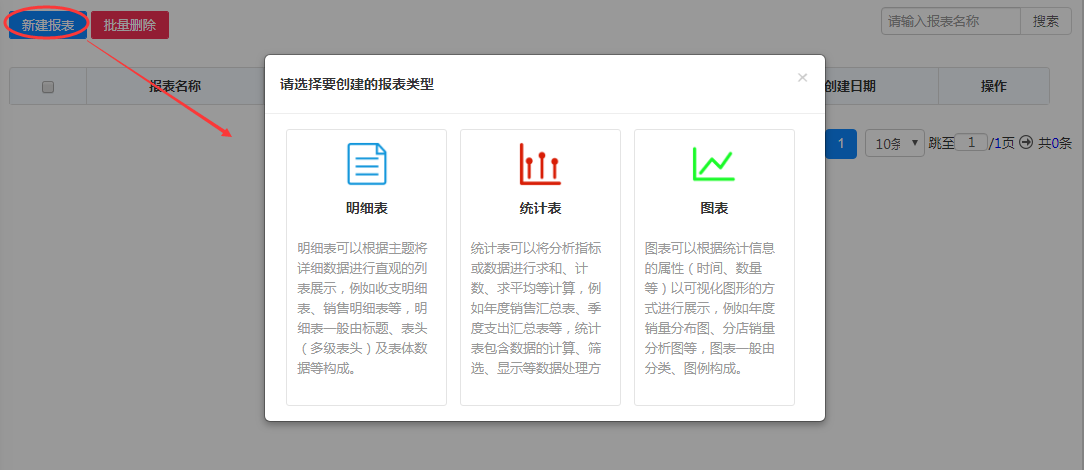Toggle the select-all checkbox in table header
The image size is (1084, 470).
click(48, 87)
